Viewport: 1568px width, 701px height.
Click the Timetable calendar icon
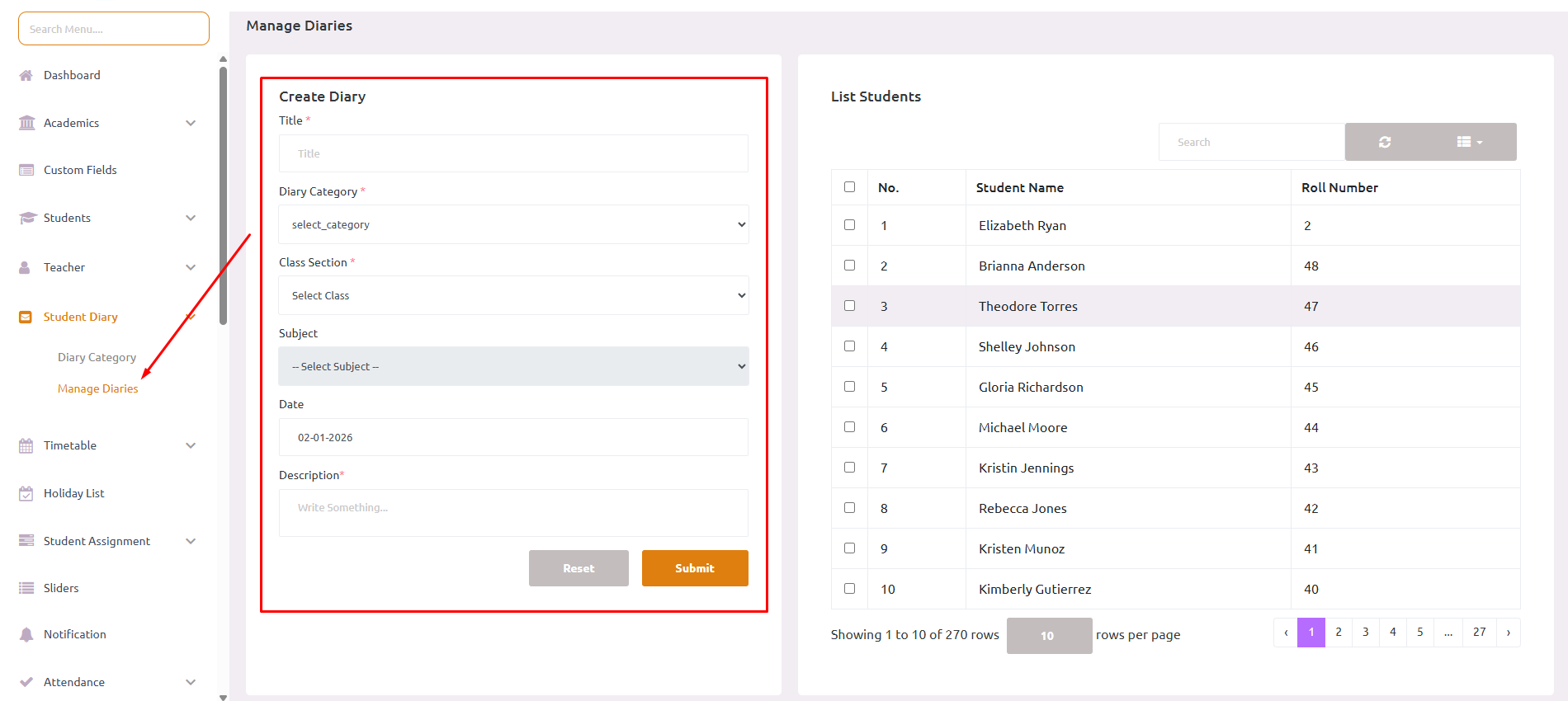point(26,445)
